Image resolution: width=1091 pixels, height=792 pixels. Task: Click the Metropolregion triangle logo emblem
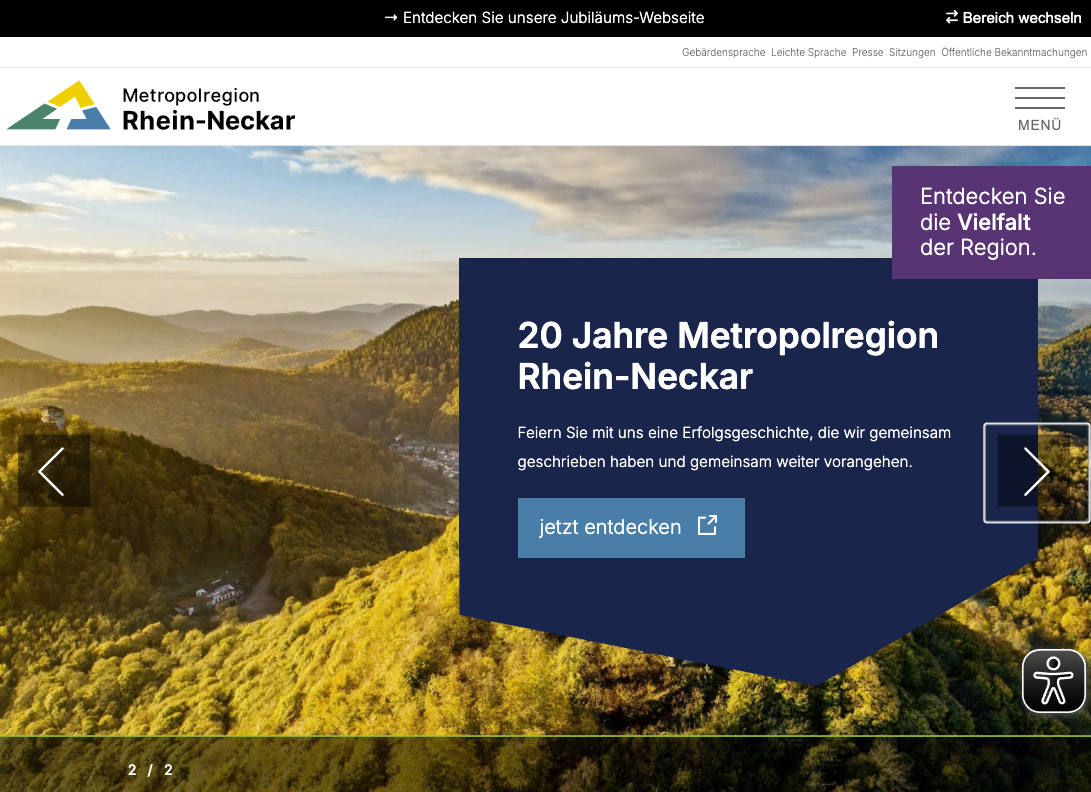pos(59,106)
